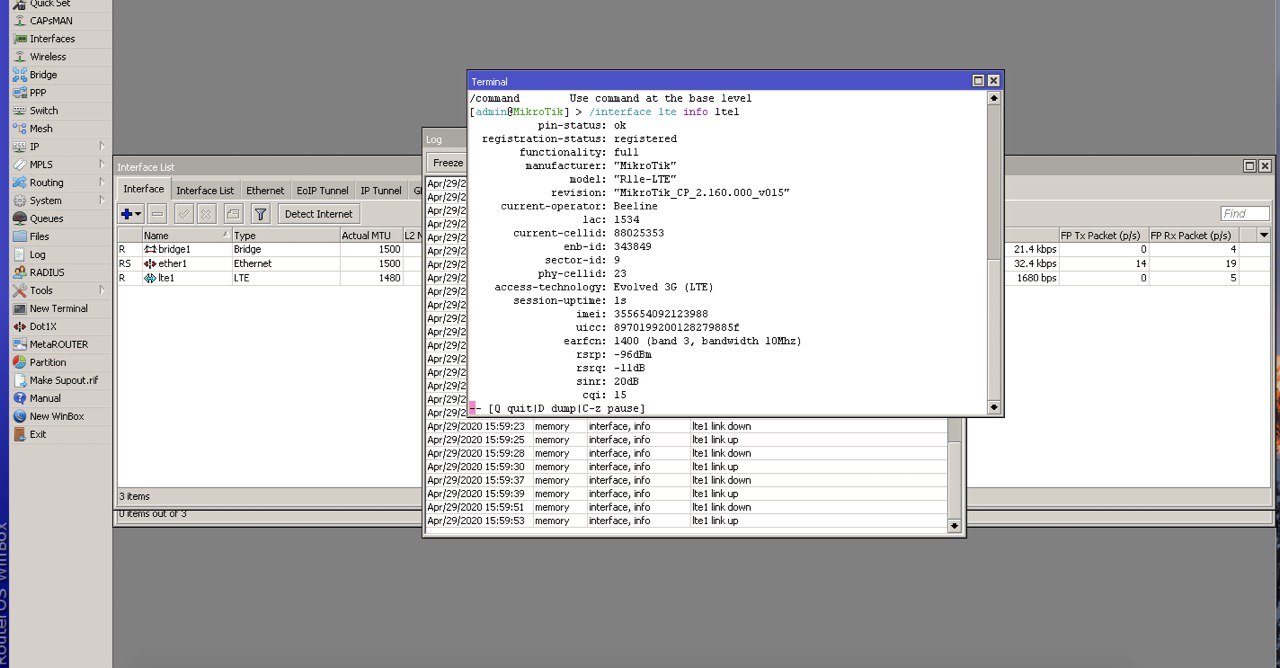Image resolution: width=1280 pixels, height=668 pixels.
Task: Select the 15:59:53 lte1 link up log entry
Action: click(x=685, y=521)
